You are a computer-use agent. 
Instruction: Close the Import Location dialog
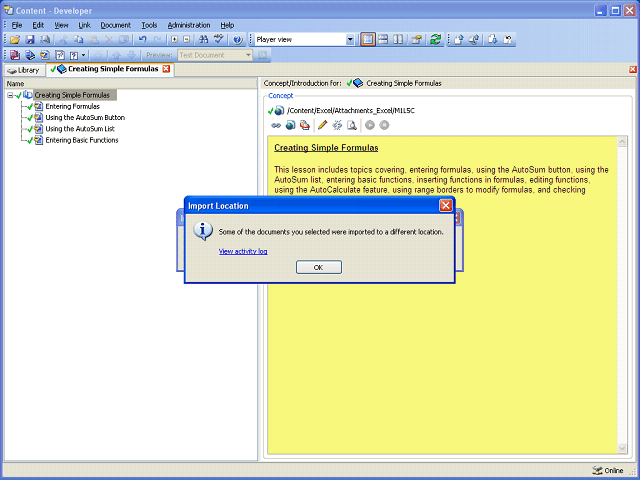click(445, 205)
